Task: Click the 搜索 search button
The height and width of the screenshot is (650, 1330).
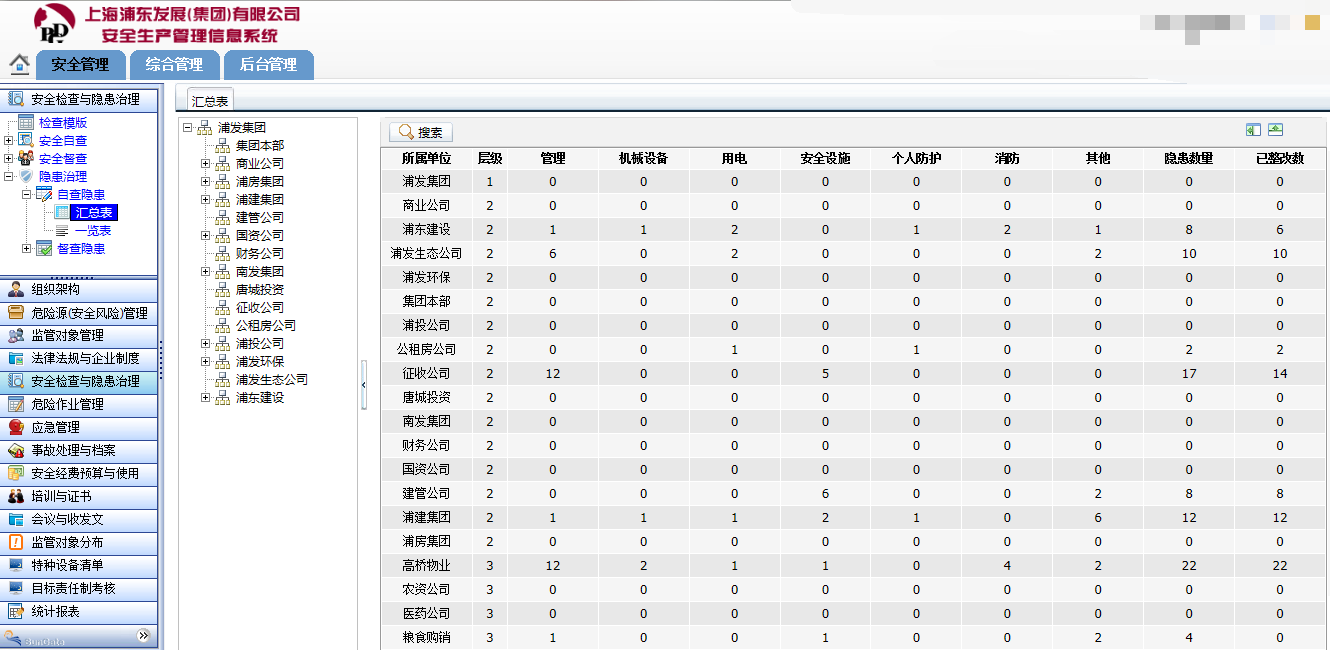Action: (421, 132)
